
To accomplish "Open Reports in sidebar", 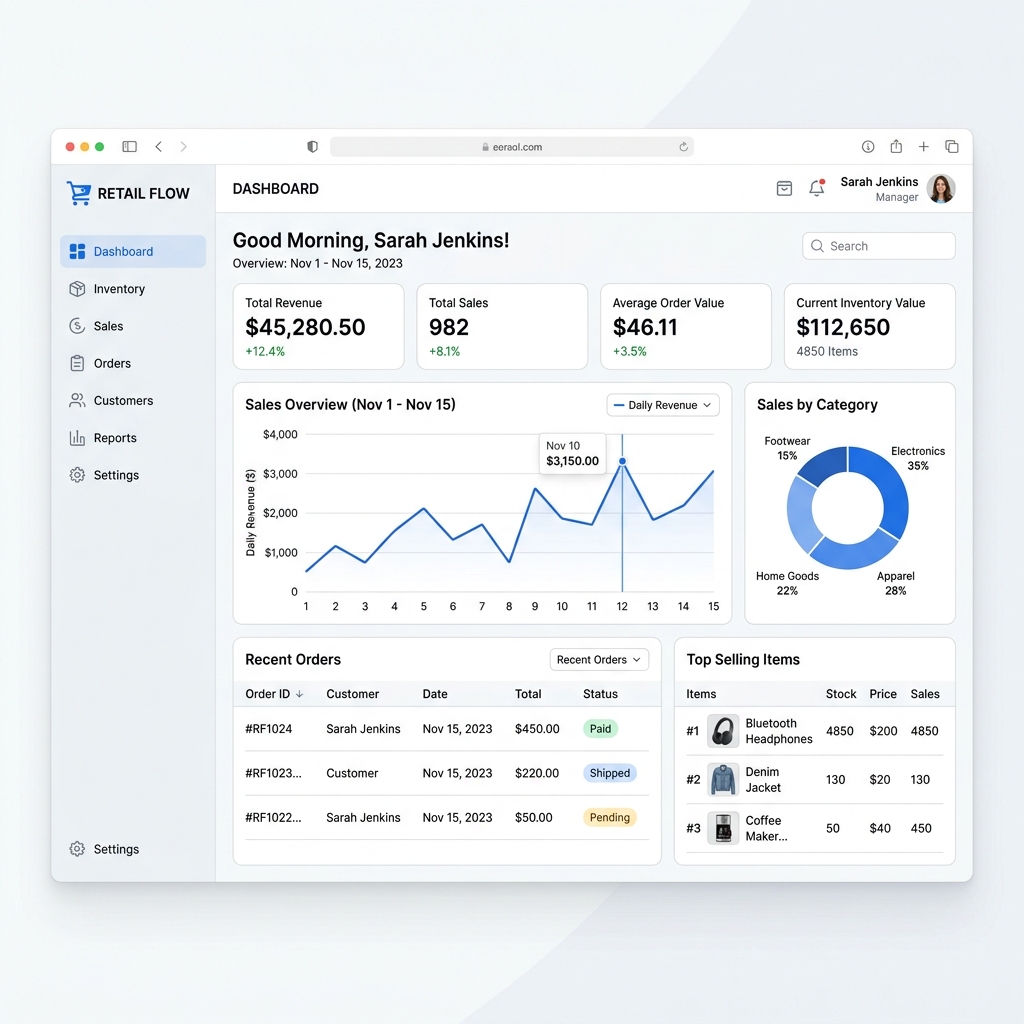I will [133, 438].
